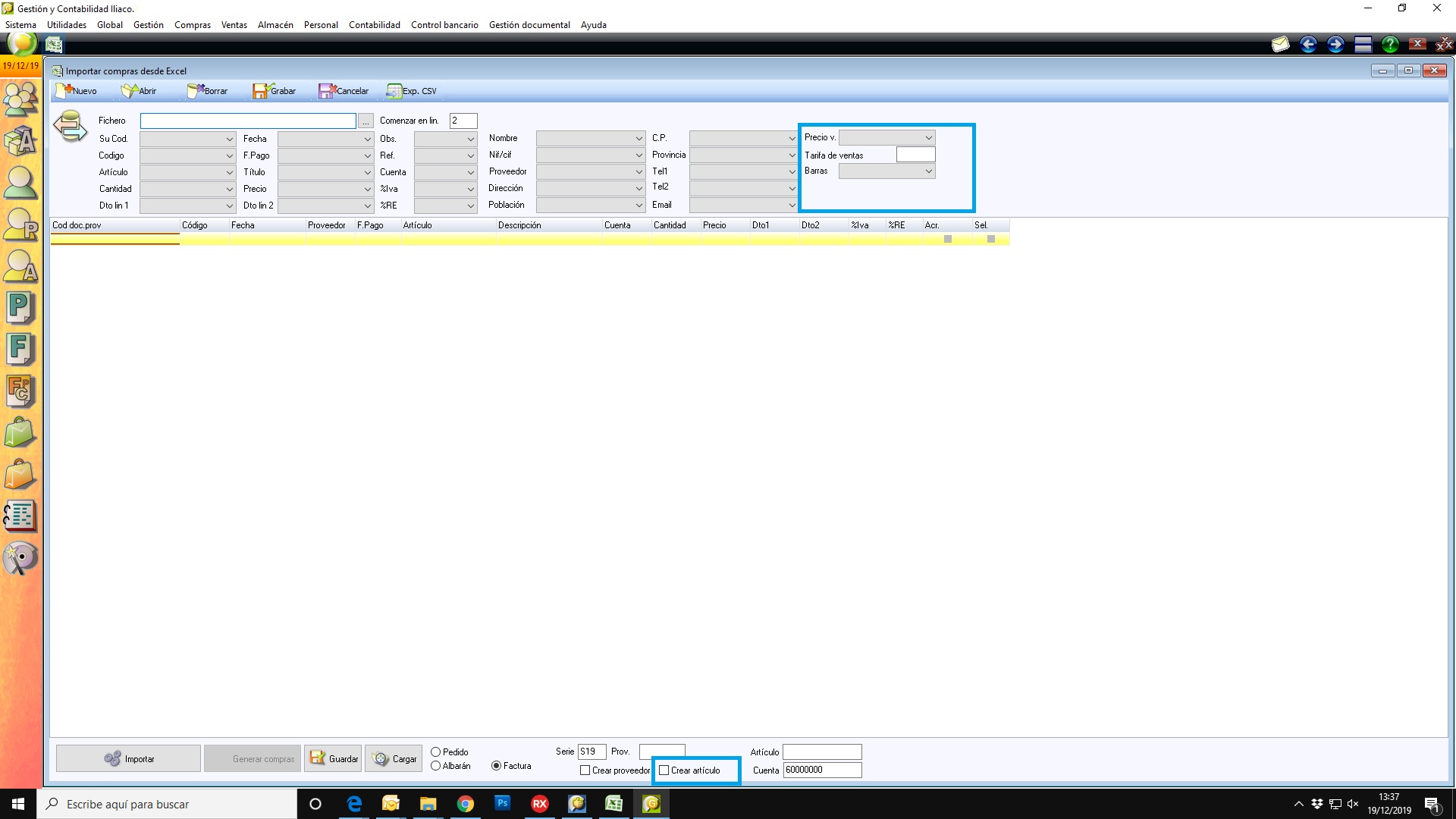
Task: Open the notebook ledger sidebar icon
Action: click(x=20, y=516)
